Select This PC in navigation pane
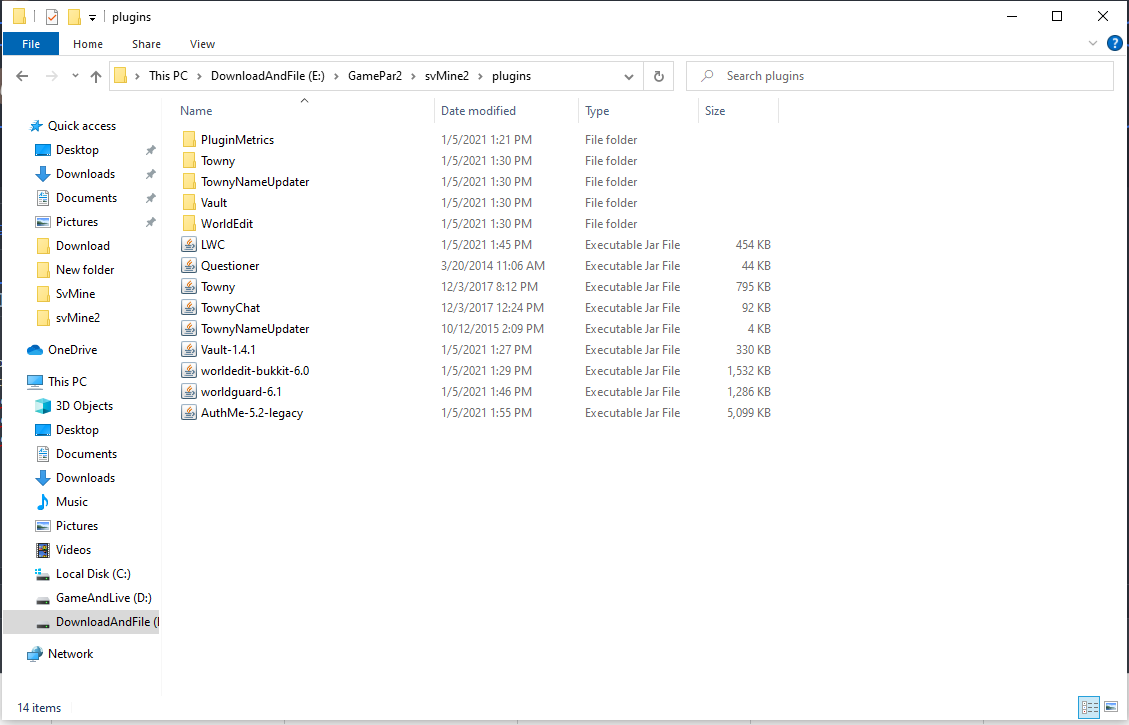1129x725 pixels. coord(57,382)
